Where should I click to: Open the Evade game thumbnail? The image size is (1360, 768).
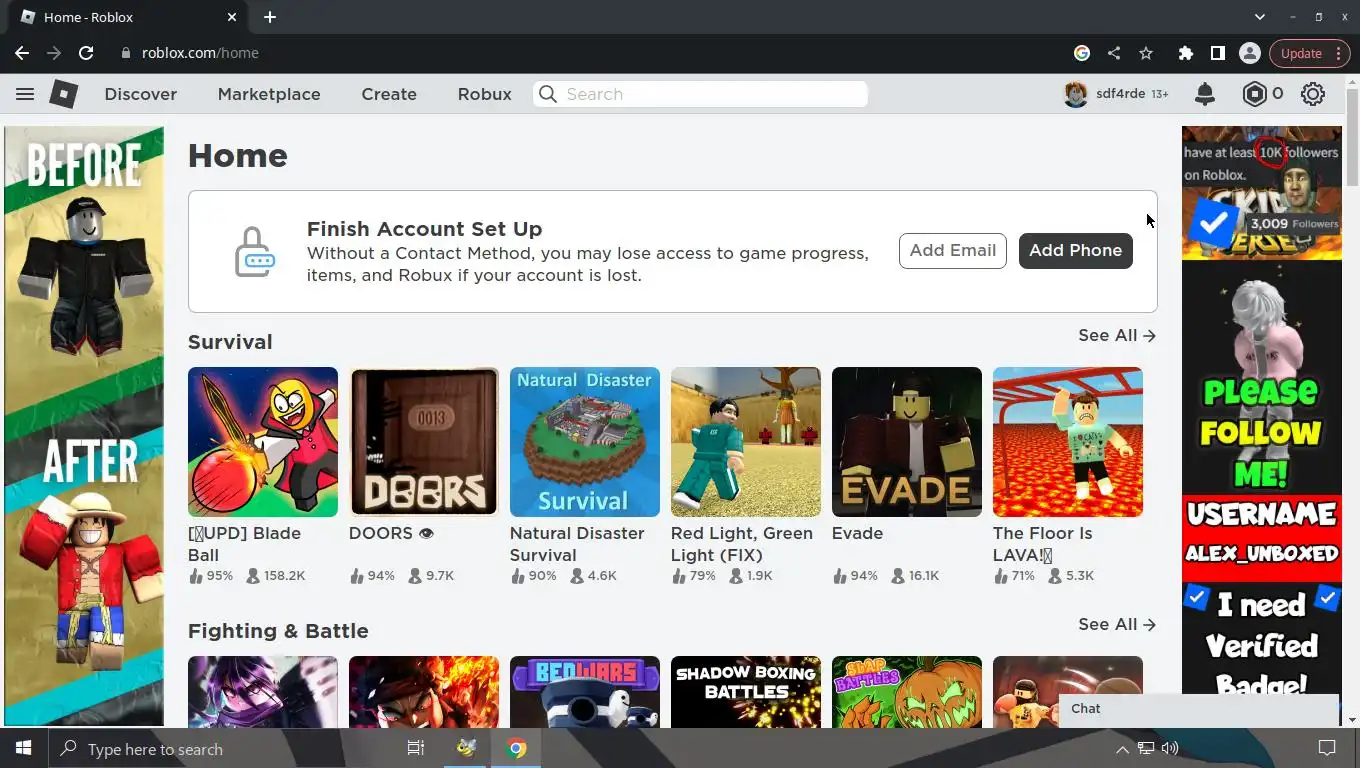click(907, 442)
